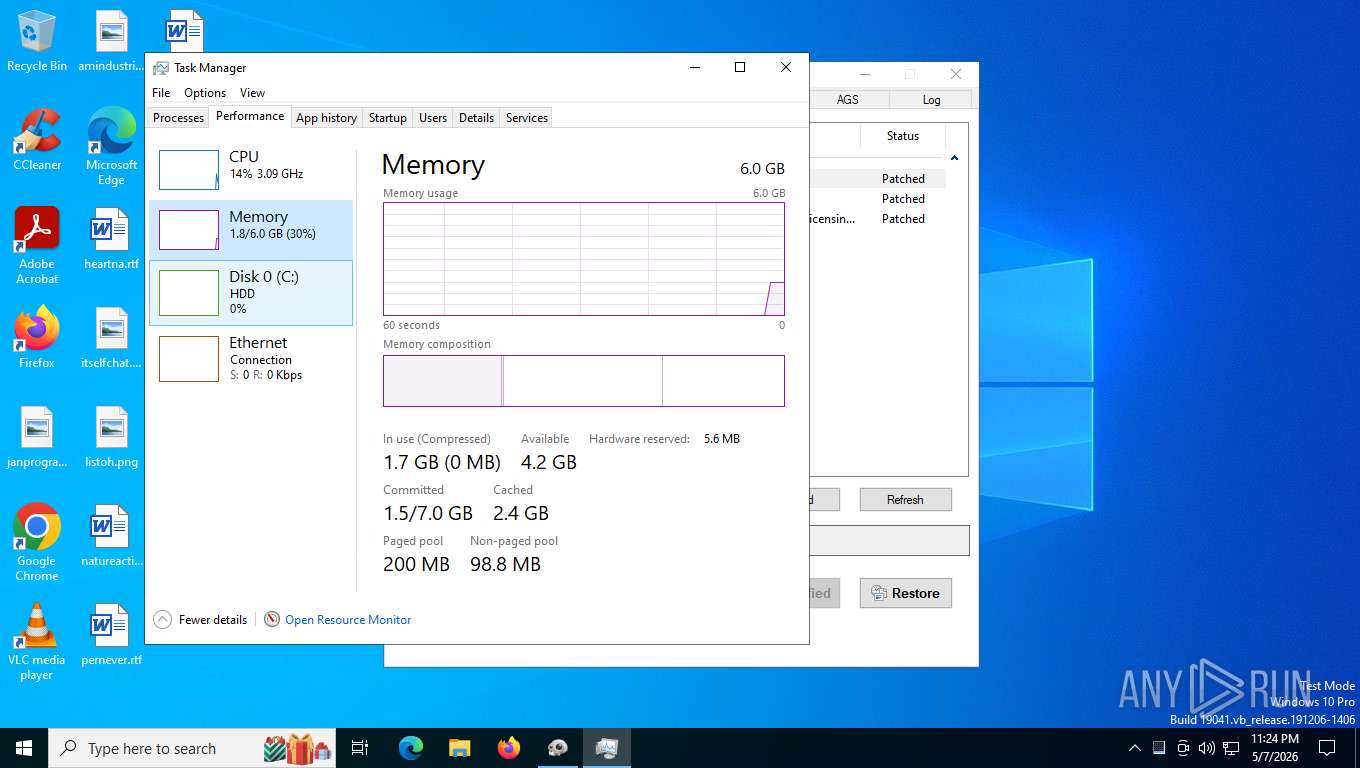Open the Microsoft Edge desktop shortcut

click(112, 147)
